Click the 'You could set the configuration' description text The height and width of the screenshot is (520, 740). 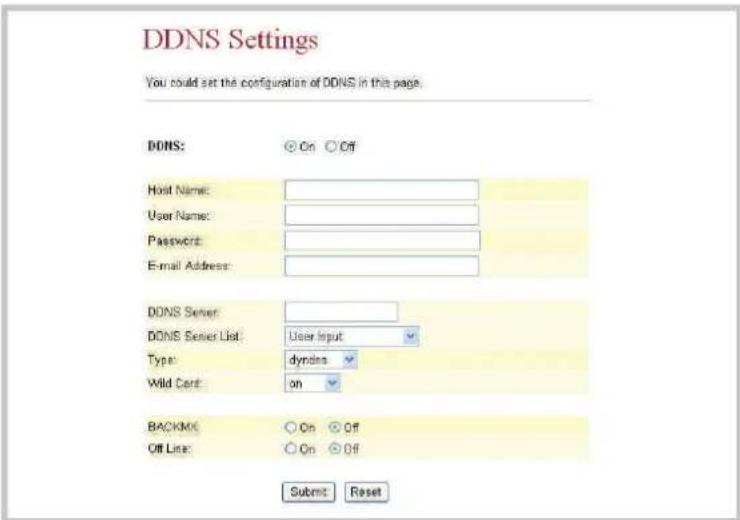click(284, 83)
